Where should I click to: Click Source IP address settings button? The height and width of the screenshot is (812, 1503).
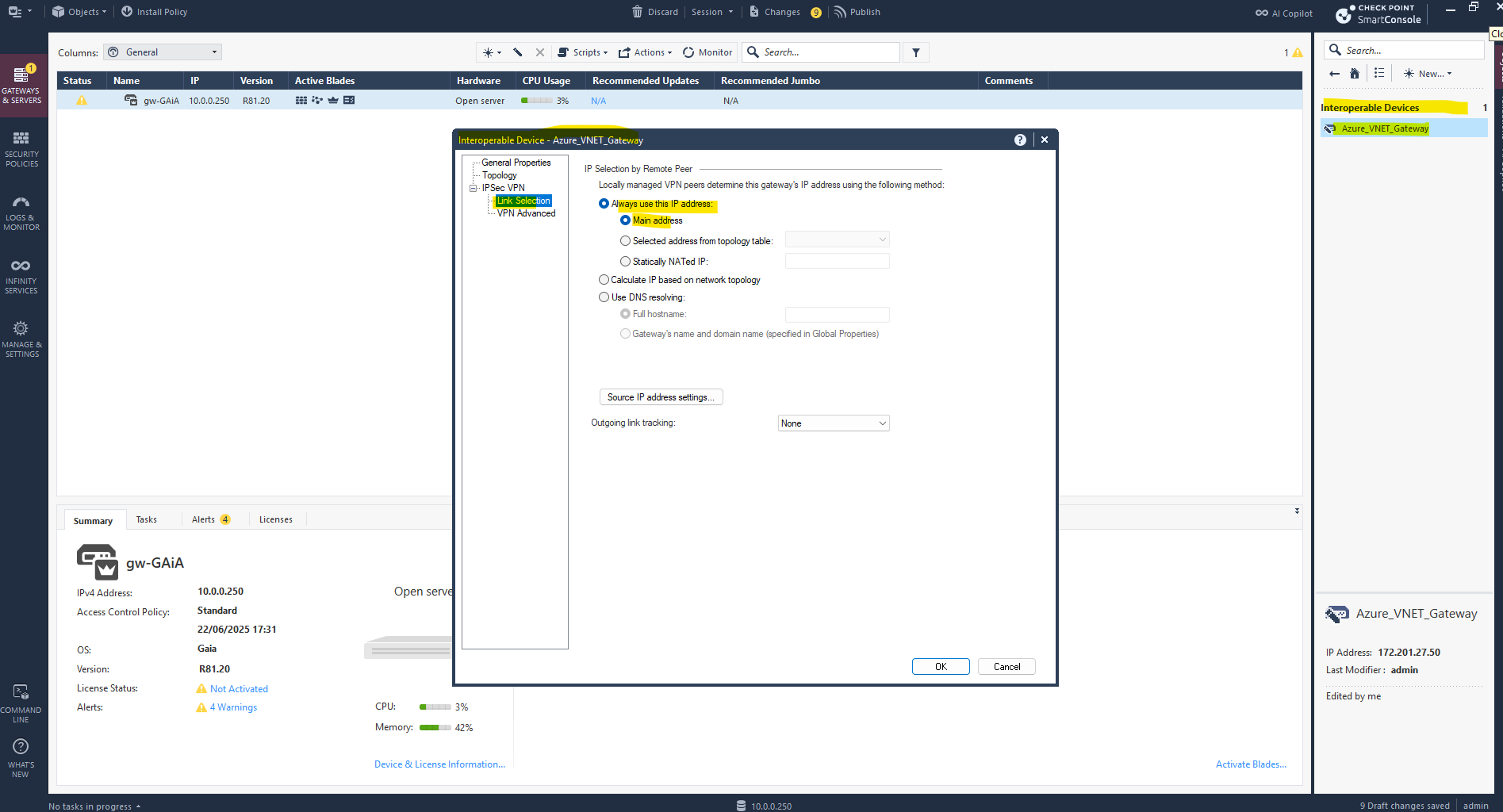(x=661, y=397)
